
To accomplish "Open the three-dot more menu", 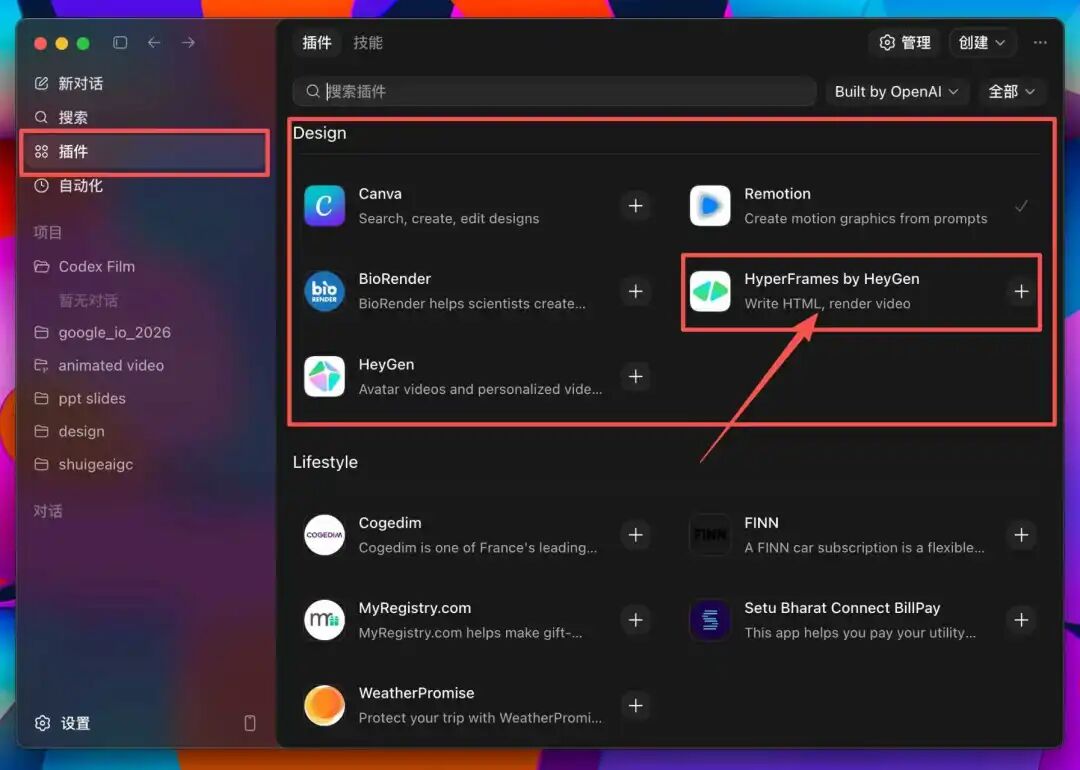I will point(1040,43).
